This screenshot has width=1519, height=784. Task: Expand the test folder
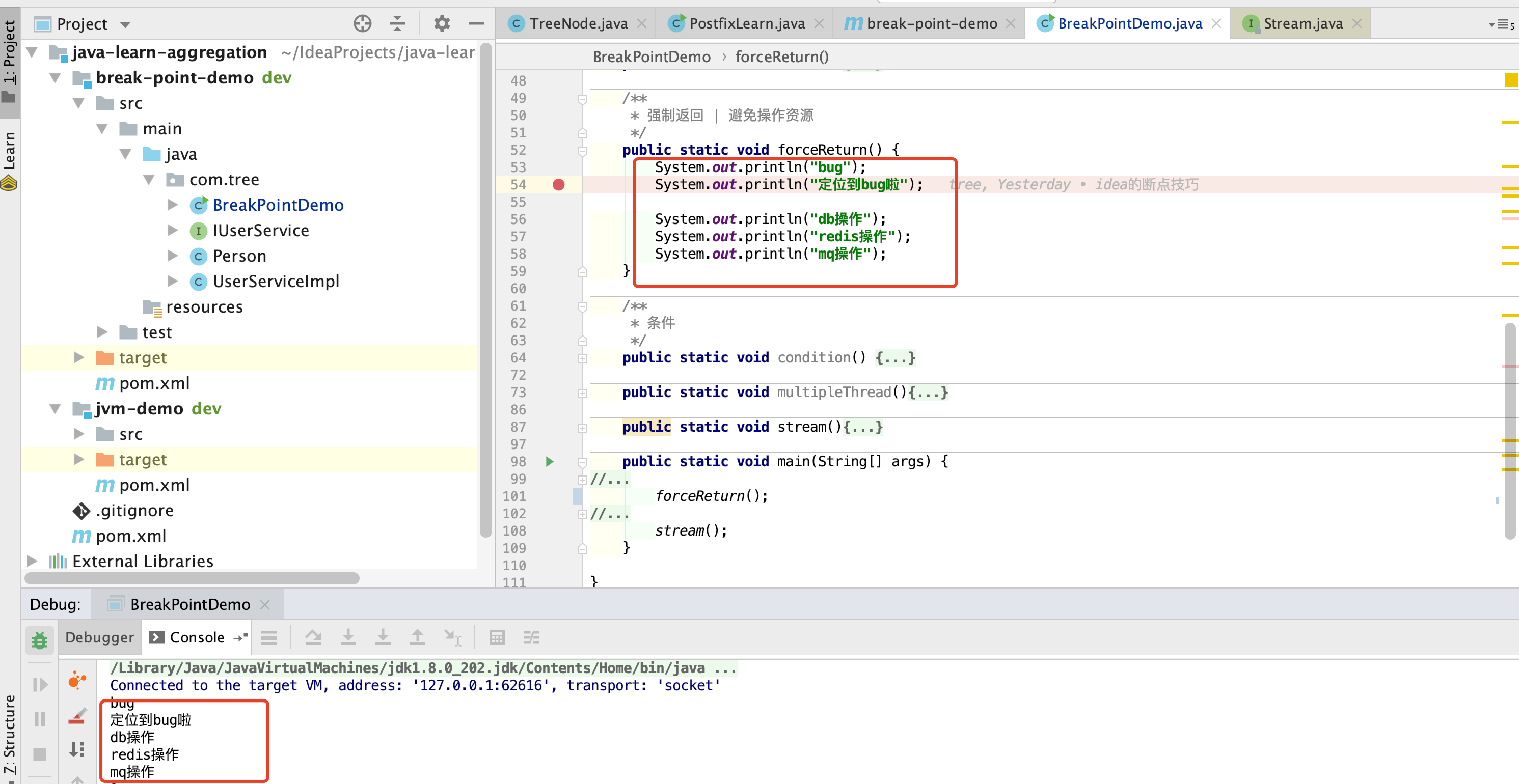tap(101, 332)
